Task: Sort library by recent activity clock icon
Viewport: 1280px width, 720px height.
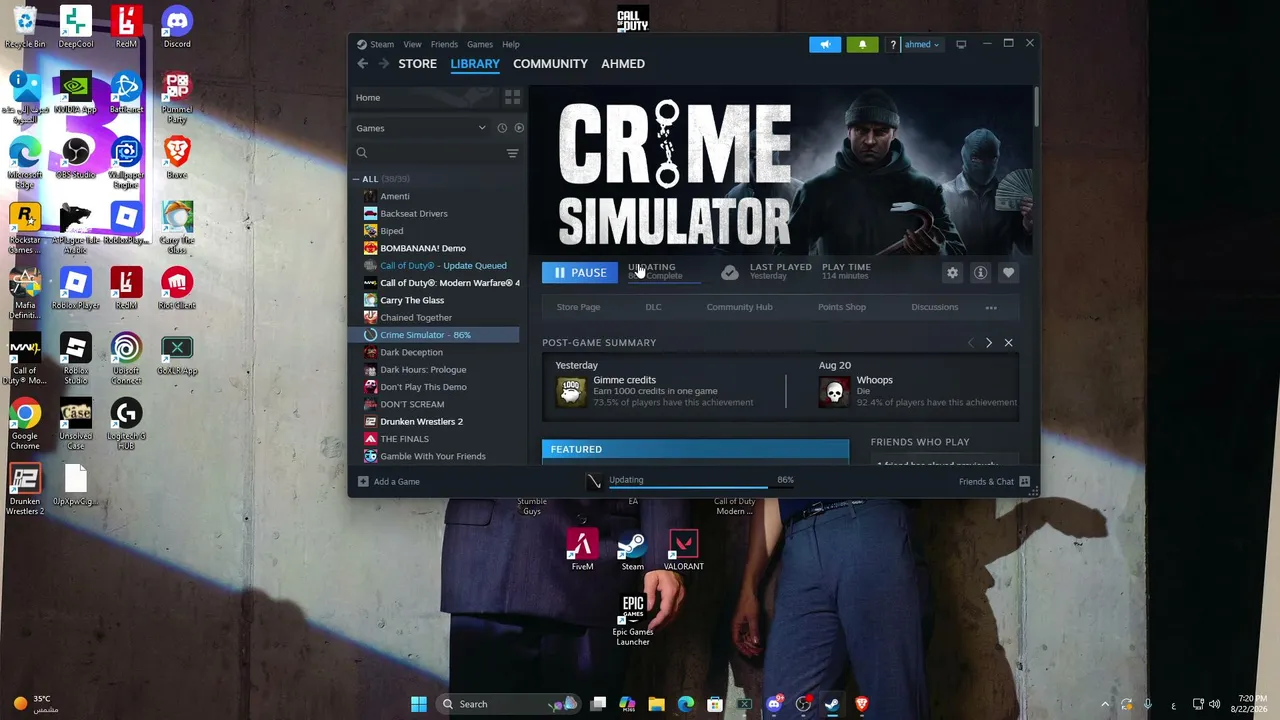Action: (x=502, y=128)
